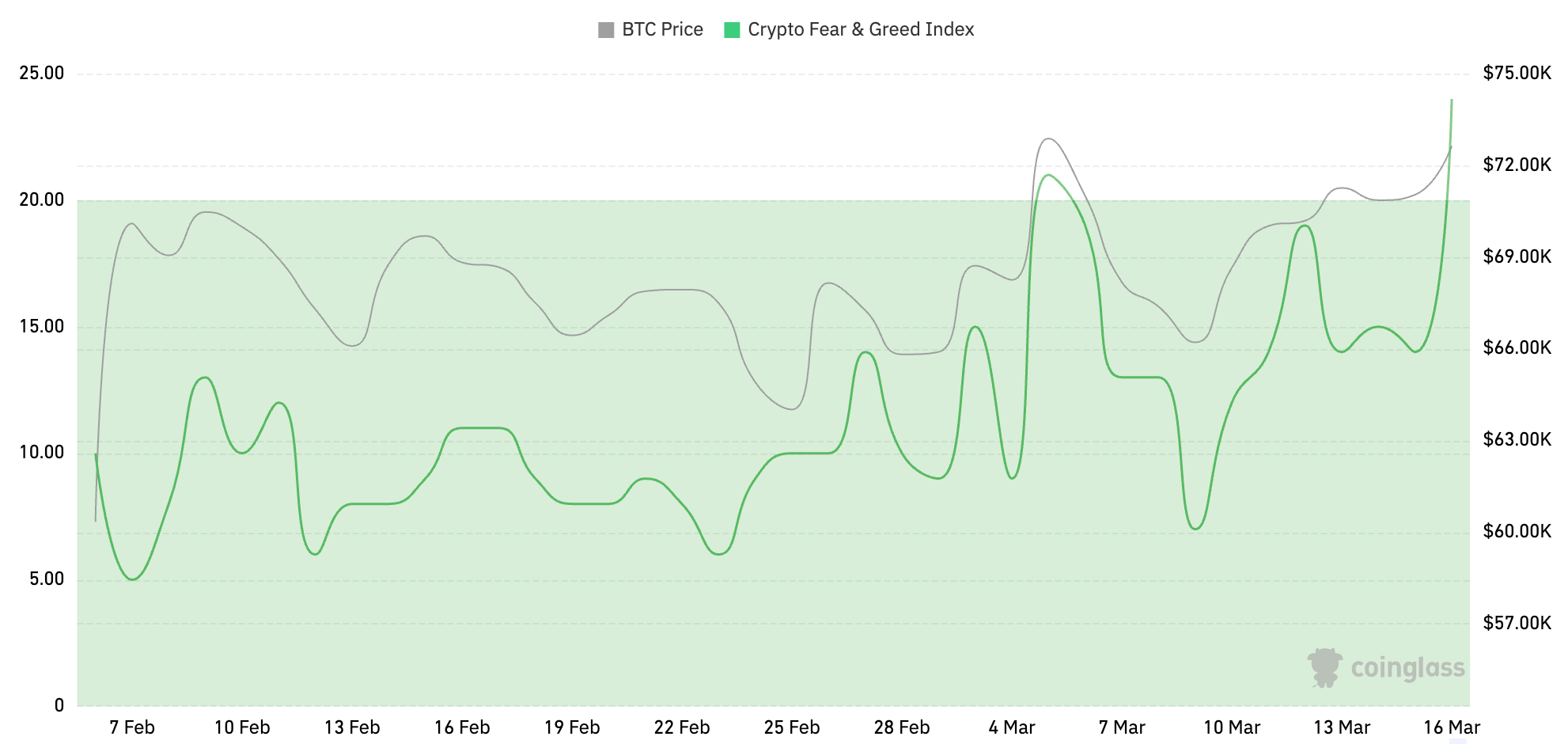Select the 25.00 index axis label
The image size is (1568, 744).
pos(42,74)
